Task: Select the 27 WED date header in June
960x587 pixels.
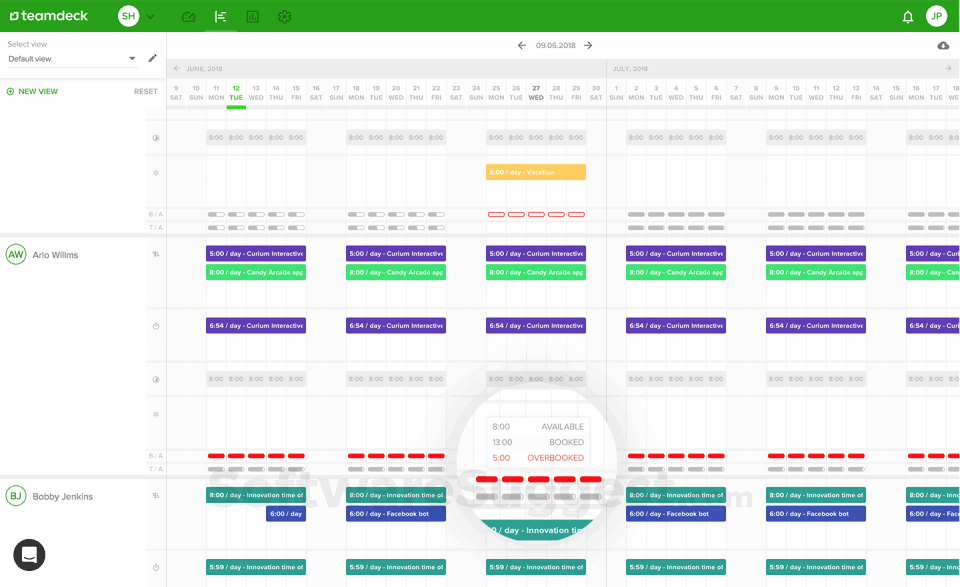Action: click(x=536, y=93)
